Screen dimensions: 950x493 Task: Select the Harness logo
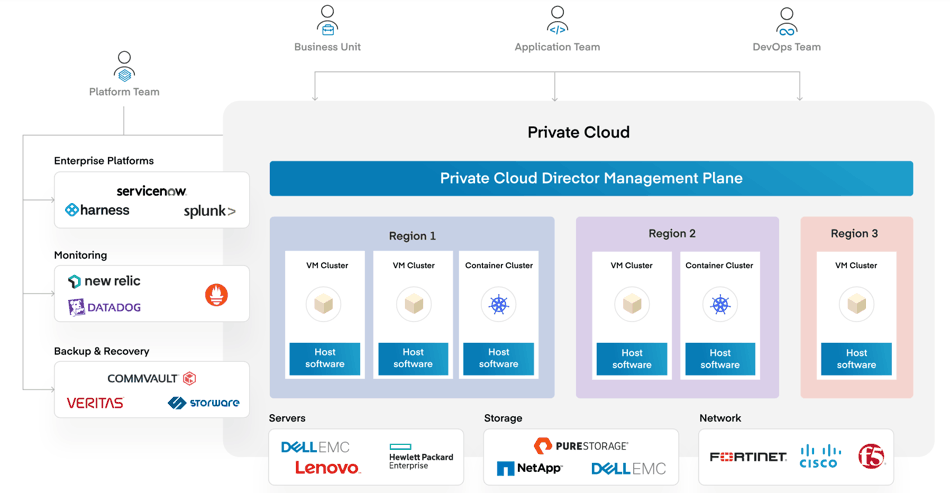click(x=97, y=210)
